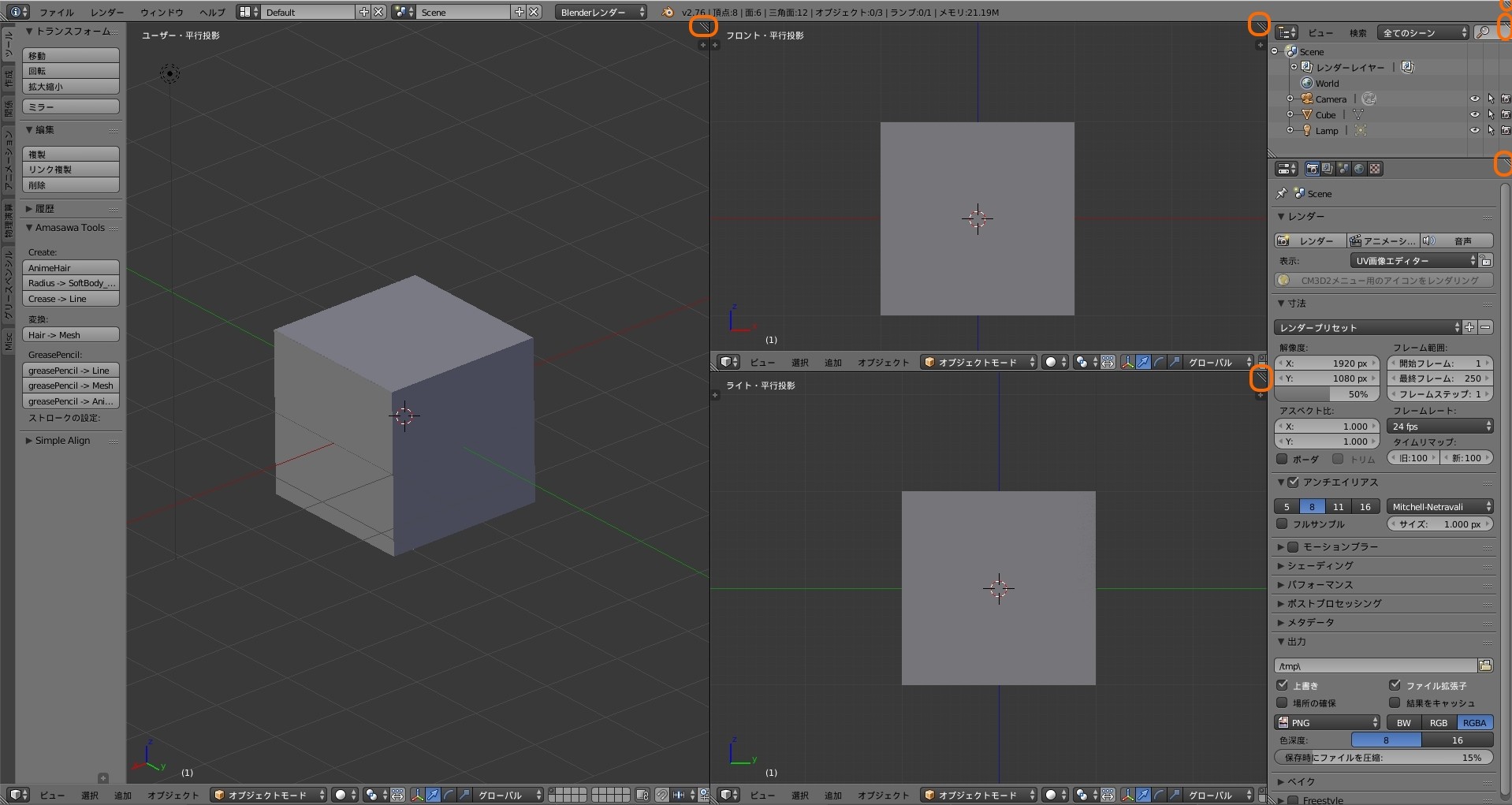Click the AnimeHair button
Screen dimensions: 1512x805
(x=71, y=268)
